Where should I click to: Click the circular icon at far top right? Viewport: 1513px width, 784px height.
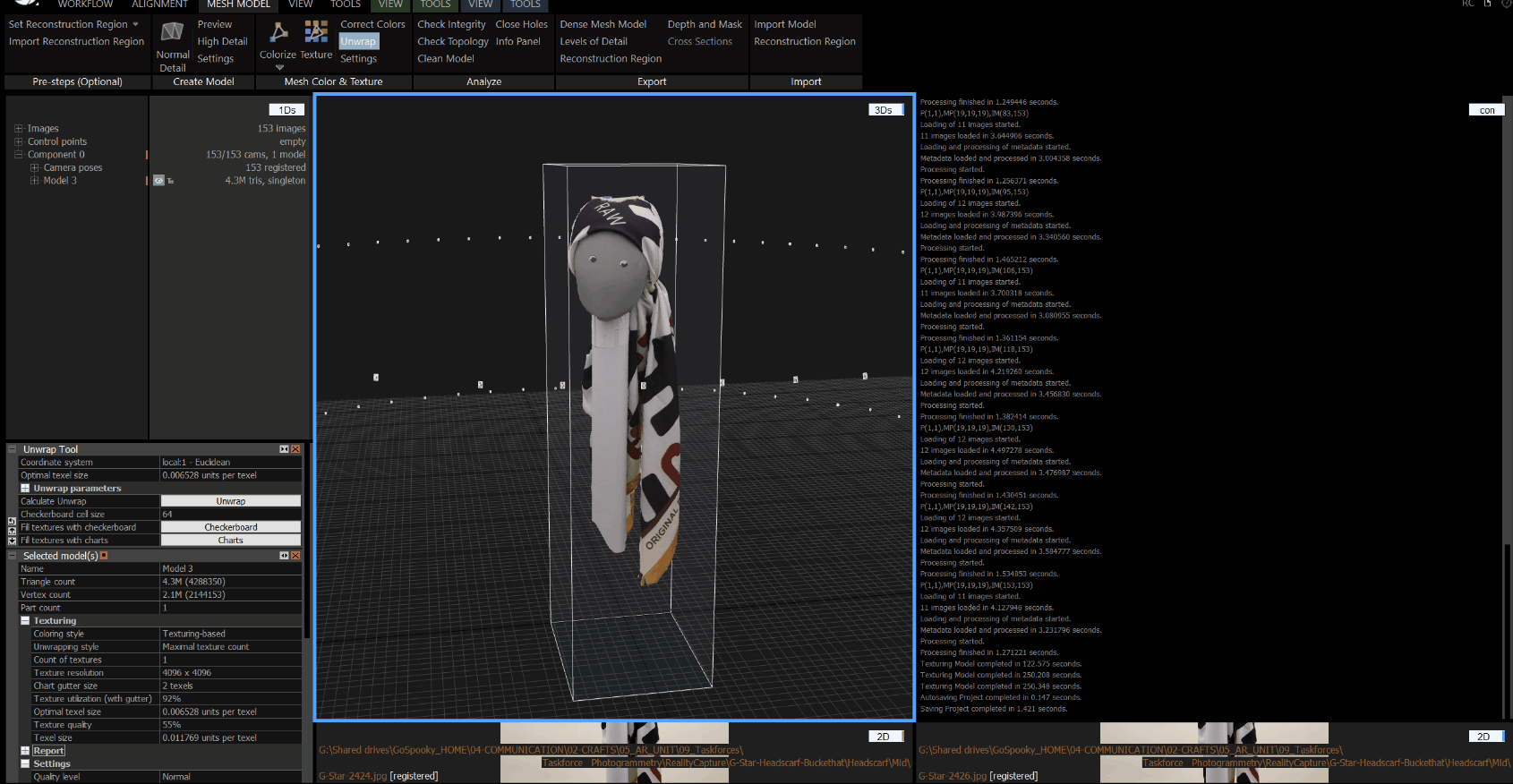(1507, 4)
